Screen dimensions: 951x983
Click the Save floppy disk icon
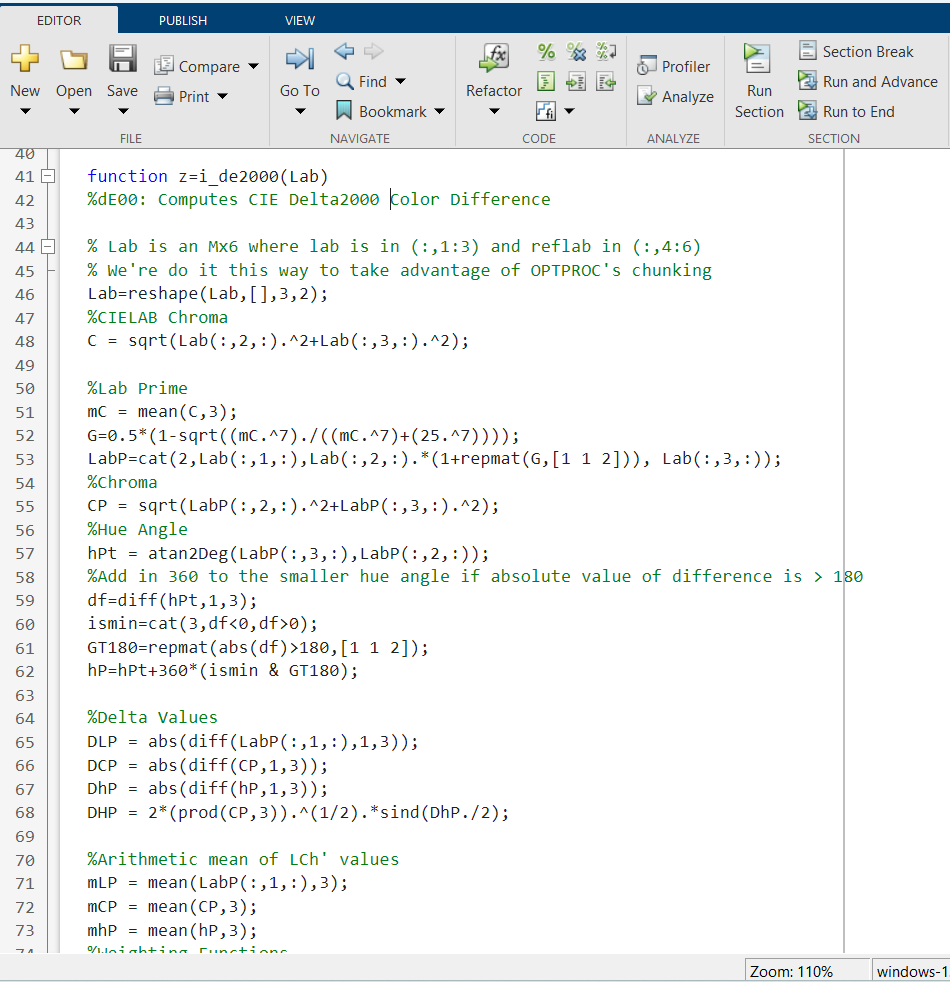122,59
